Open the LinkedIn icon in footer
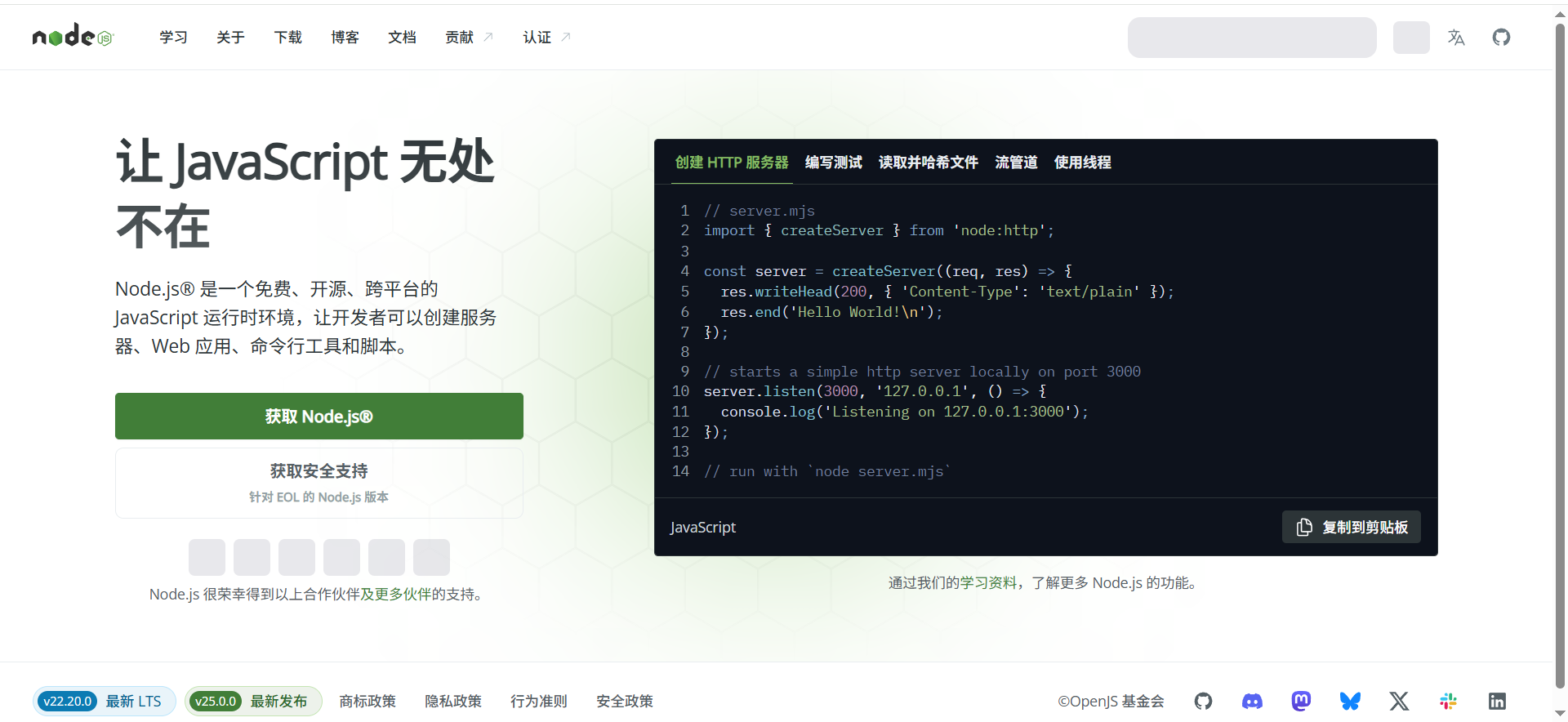The height and width of the screenshot is (722, 1568). pyautogui.click(x=1497, y=701)
